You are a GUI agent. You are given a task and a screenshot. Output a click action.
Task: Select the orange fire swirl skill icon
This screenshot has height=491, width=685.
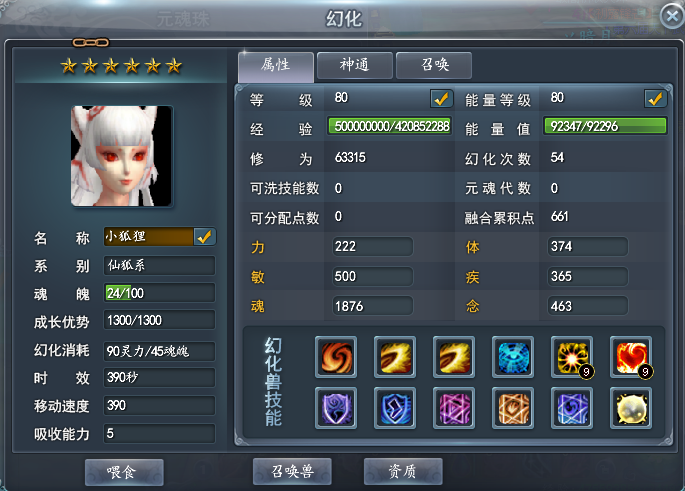(336, 357)
